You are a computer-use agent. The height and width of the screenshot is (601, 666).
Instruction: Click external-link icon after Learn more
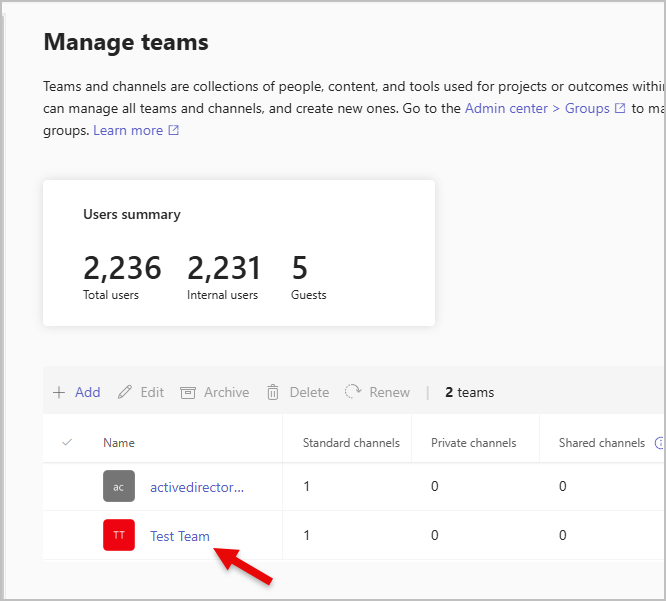(x=174, y=131)
